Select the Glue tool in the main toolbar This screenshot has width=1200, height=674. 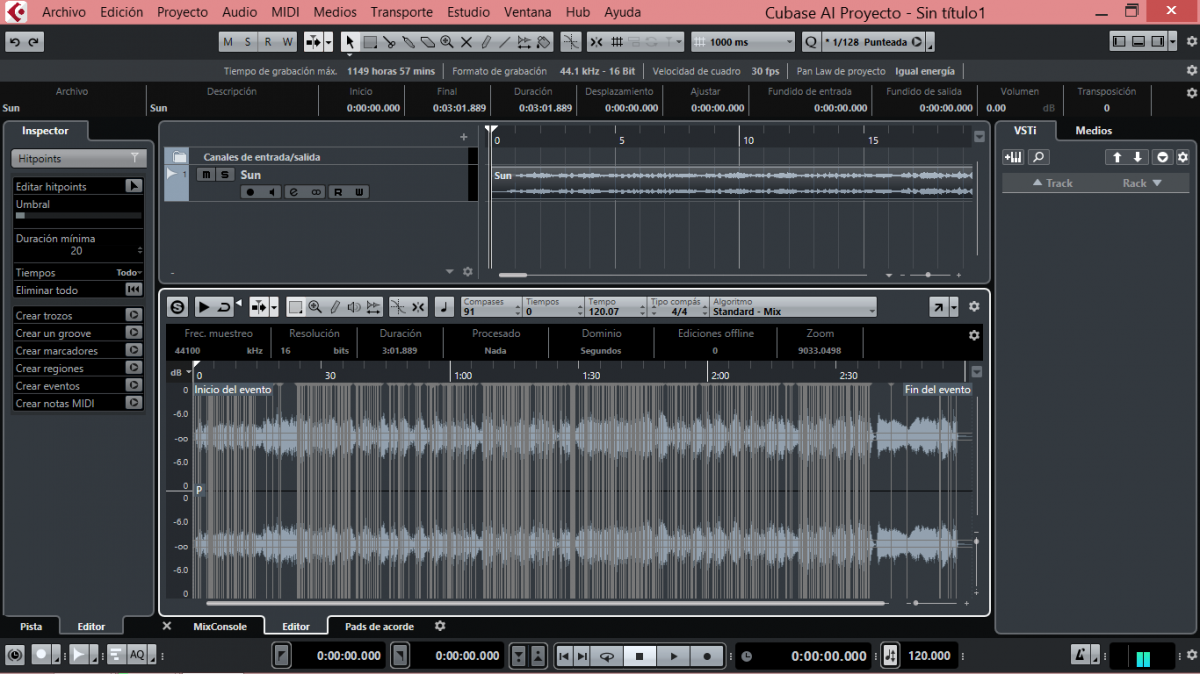[408, 42]
